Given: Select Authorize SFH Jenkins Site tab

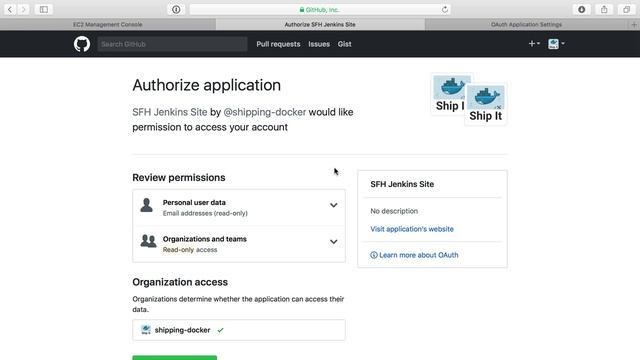Looking at the screenshot, I should 320,24.
